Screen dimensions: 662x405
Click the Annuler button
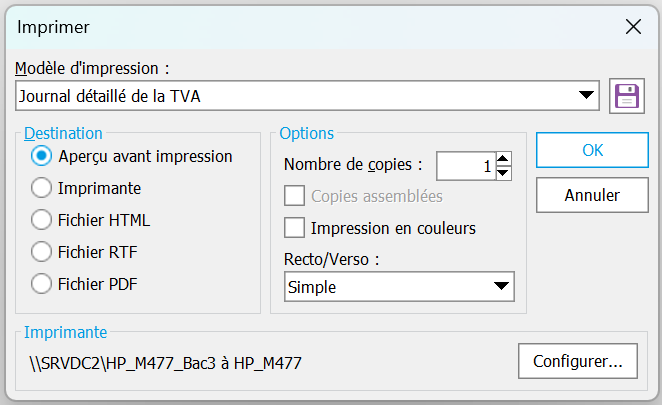coord(592,195)
